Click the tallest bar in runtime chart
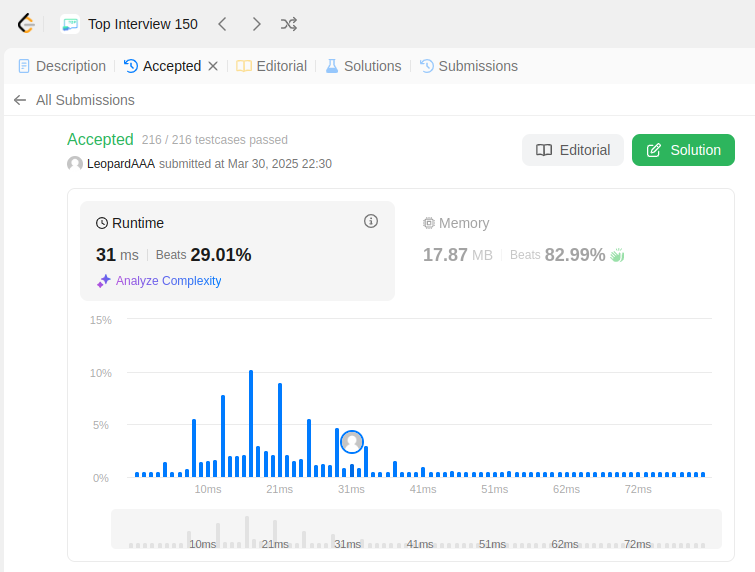The height and width of the screenshot is (572, 755). tap(251, 424)
